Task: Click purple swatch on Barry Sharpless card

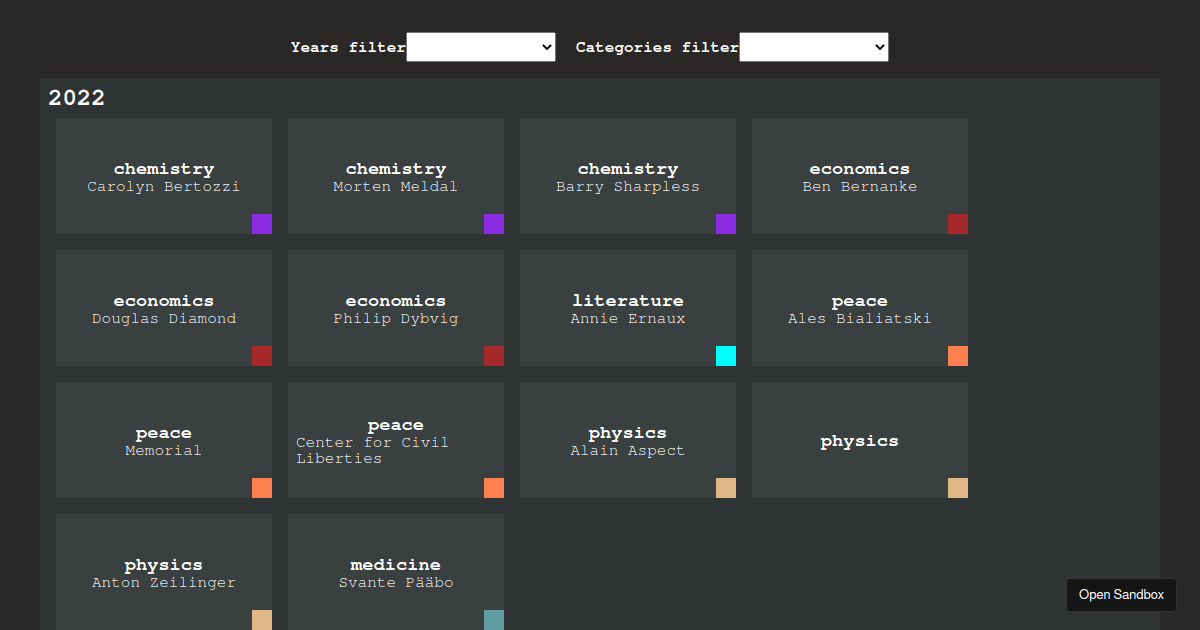Action: point(726,224)
